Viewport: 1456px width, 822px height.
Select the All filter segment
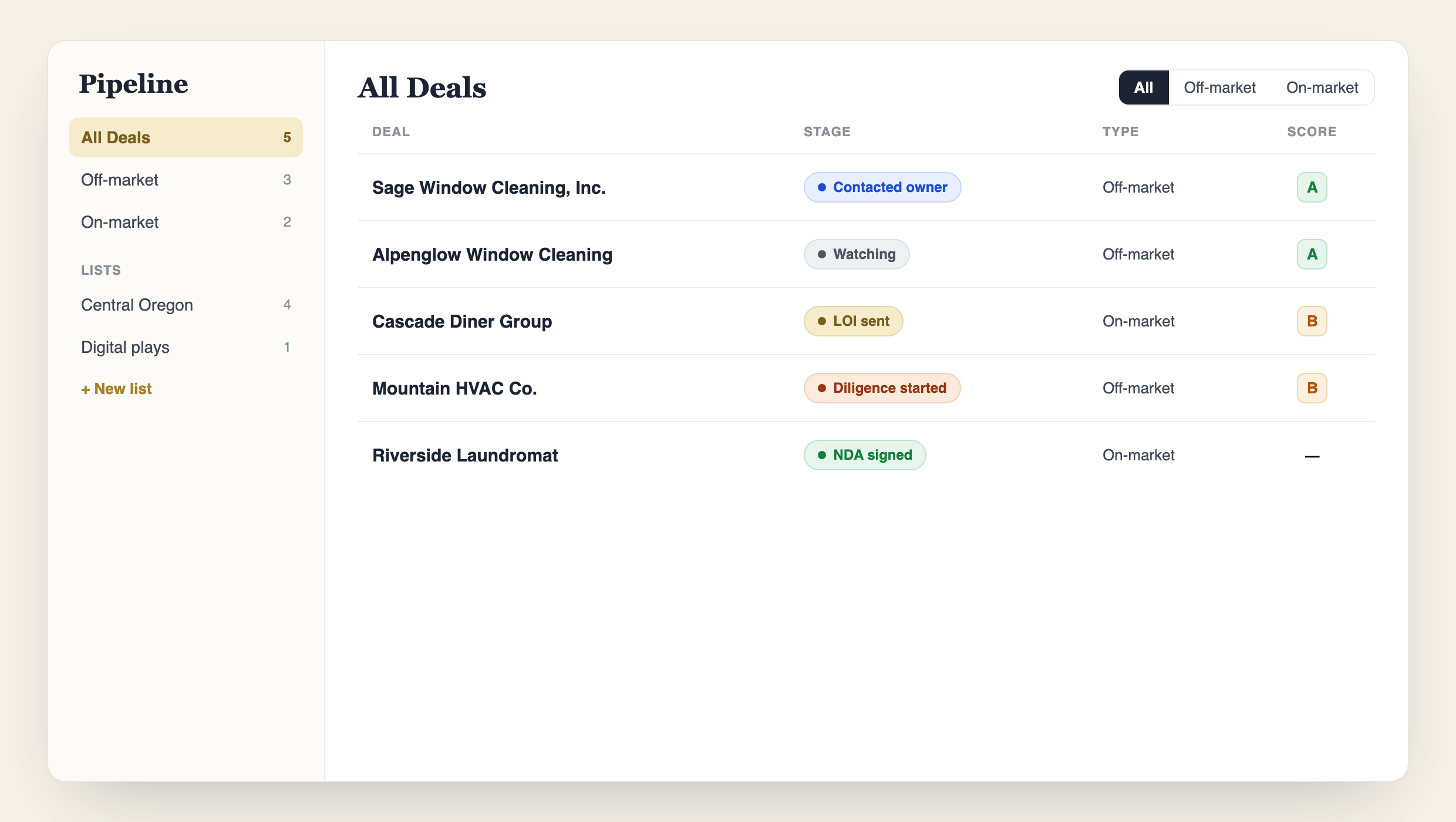[1143, 87]
